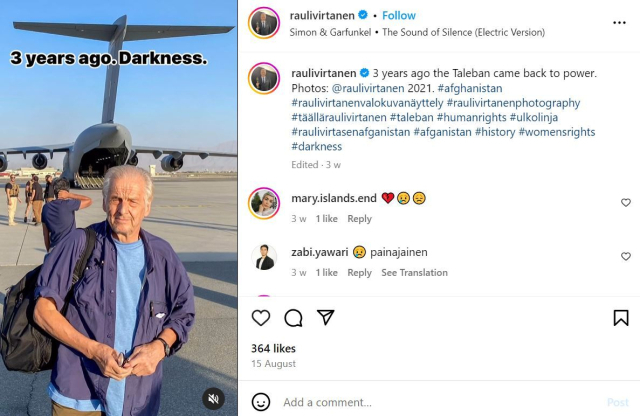Like mary.islands.end's comment
The image size is (640, 416).
[626, 203]
